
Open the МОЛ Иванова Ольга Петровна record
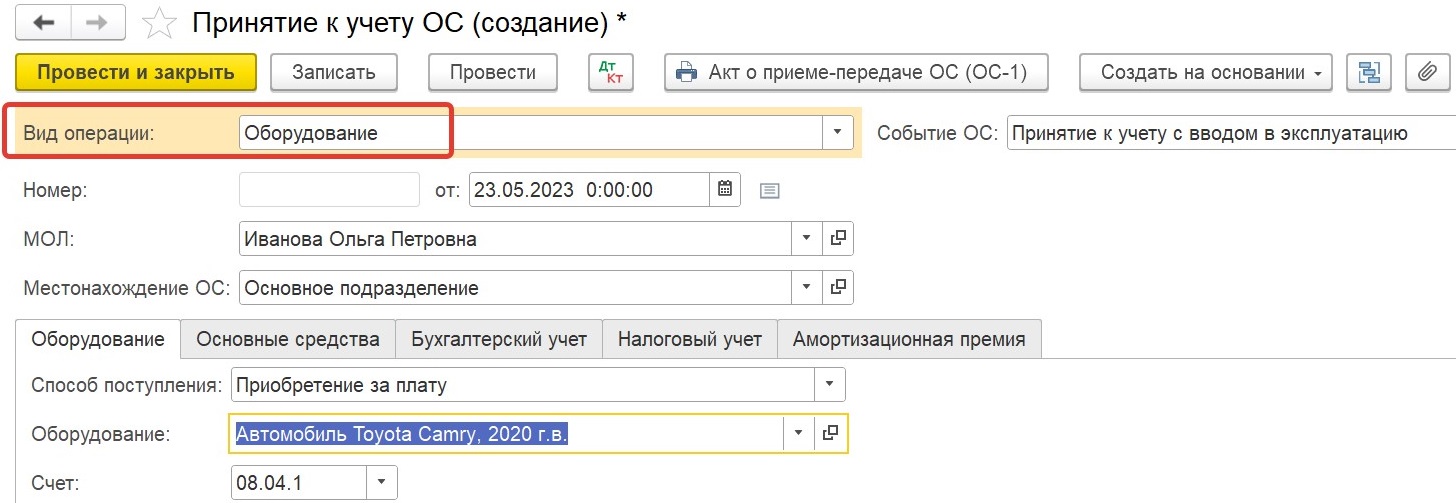[838, 239]
